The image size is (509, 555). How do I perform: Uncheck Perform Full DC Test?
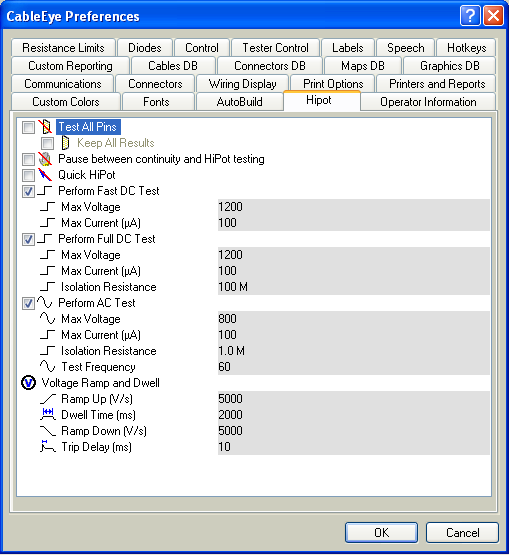click(28, 239)
